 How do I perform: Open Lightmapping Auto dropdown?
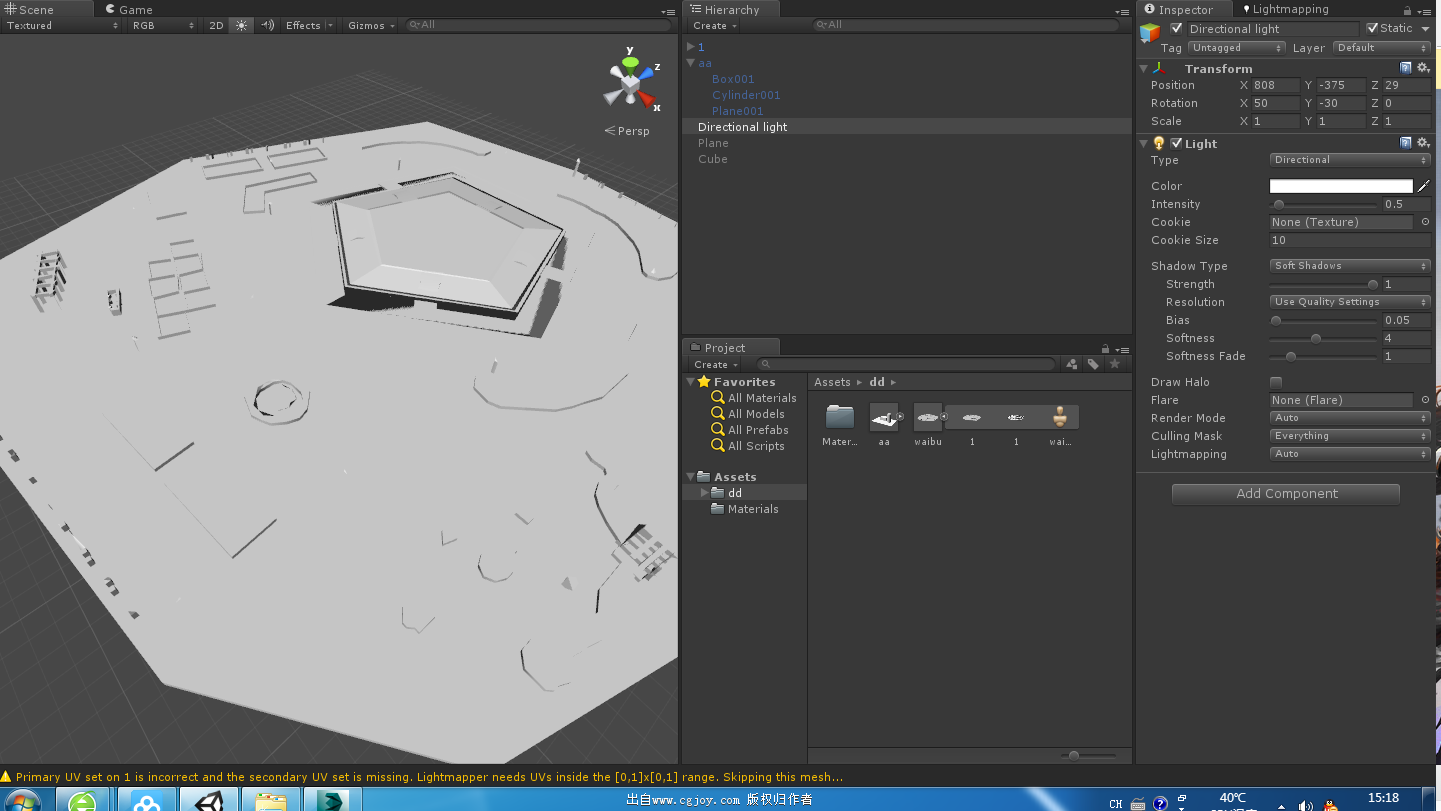(x=1350, y=454)
